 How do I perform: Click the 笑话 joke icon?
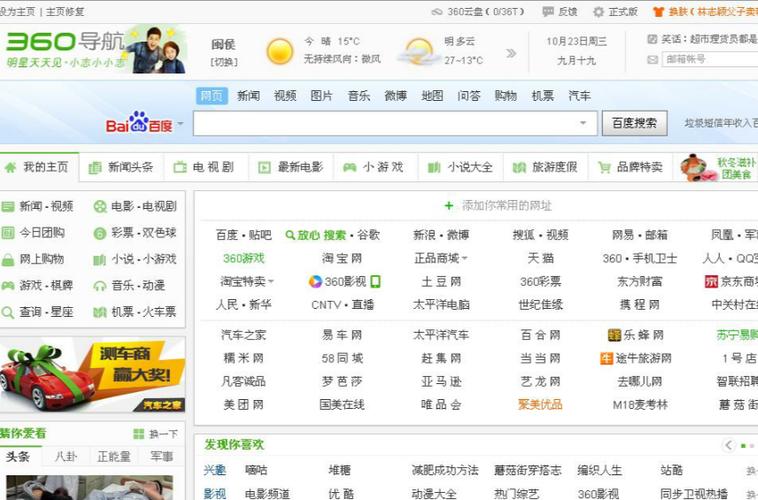pos(652,39)
